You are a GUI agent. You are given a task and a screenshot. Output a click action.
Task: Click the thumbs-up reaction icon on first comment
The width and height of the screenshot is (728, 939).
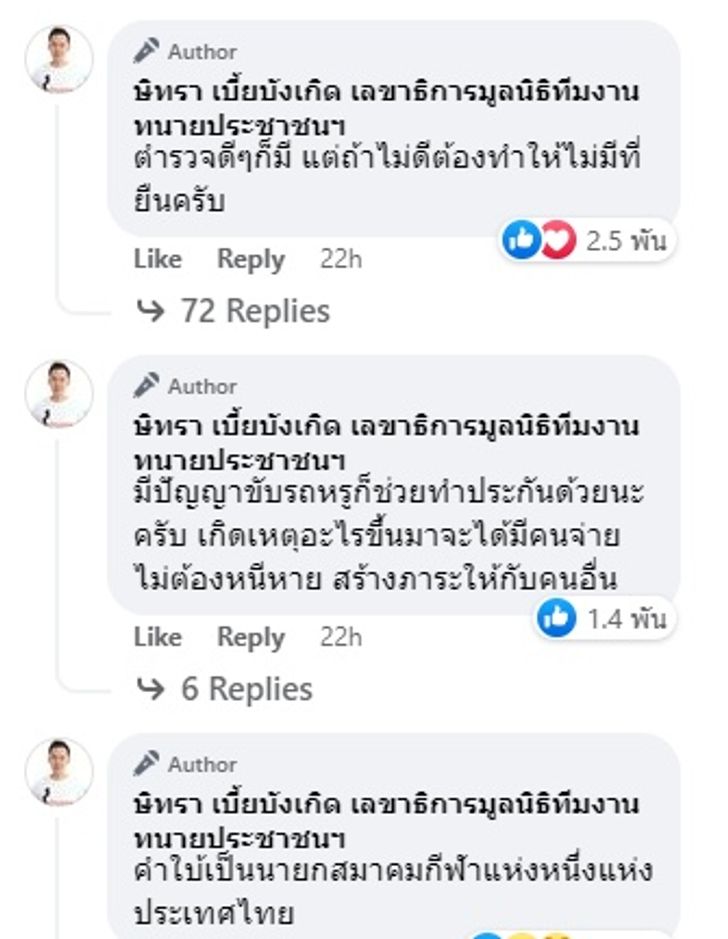pos(521,240)
